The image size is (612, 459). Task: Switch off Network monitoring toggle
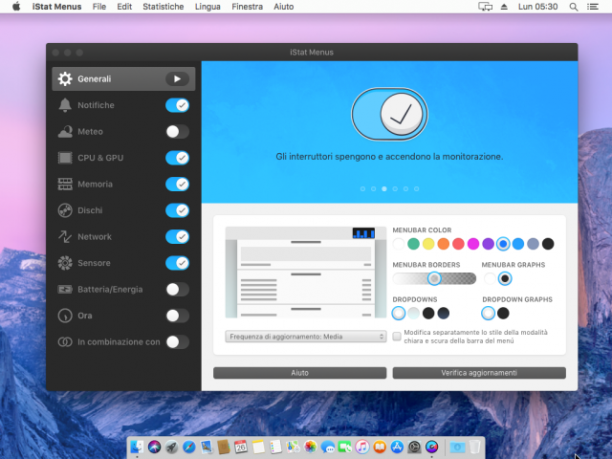coord(177,237)
